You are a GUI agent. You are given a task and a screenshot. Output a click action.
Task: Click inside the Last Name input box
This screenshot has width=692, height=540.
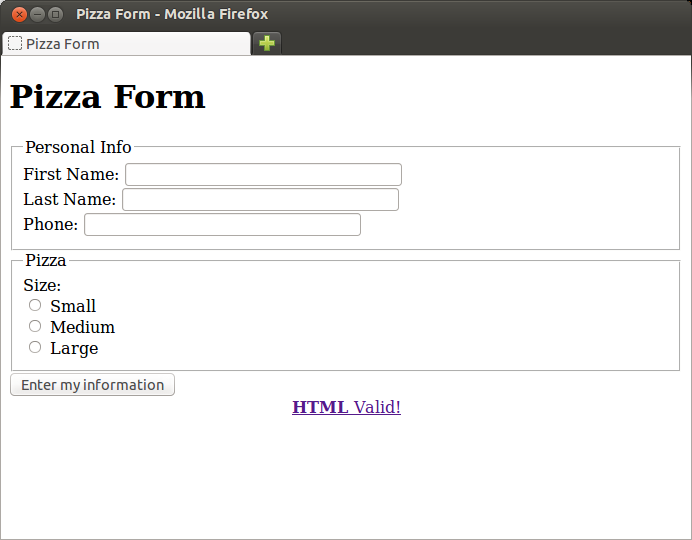[260, 199]
